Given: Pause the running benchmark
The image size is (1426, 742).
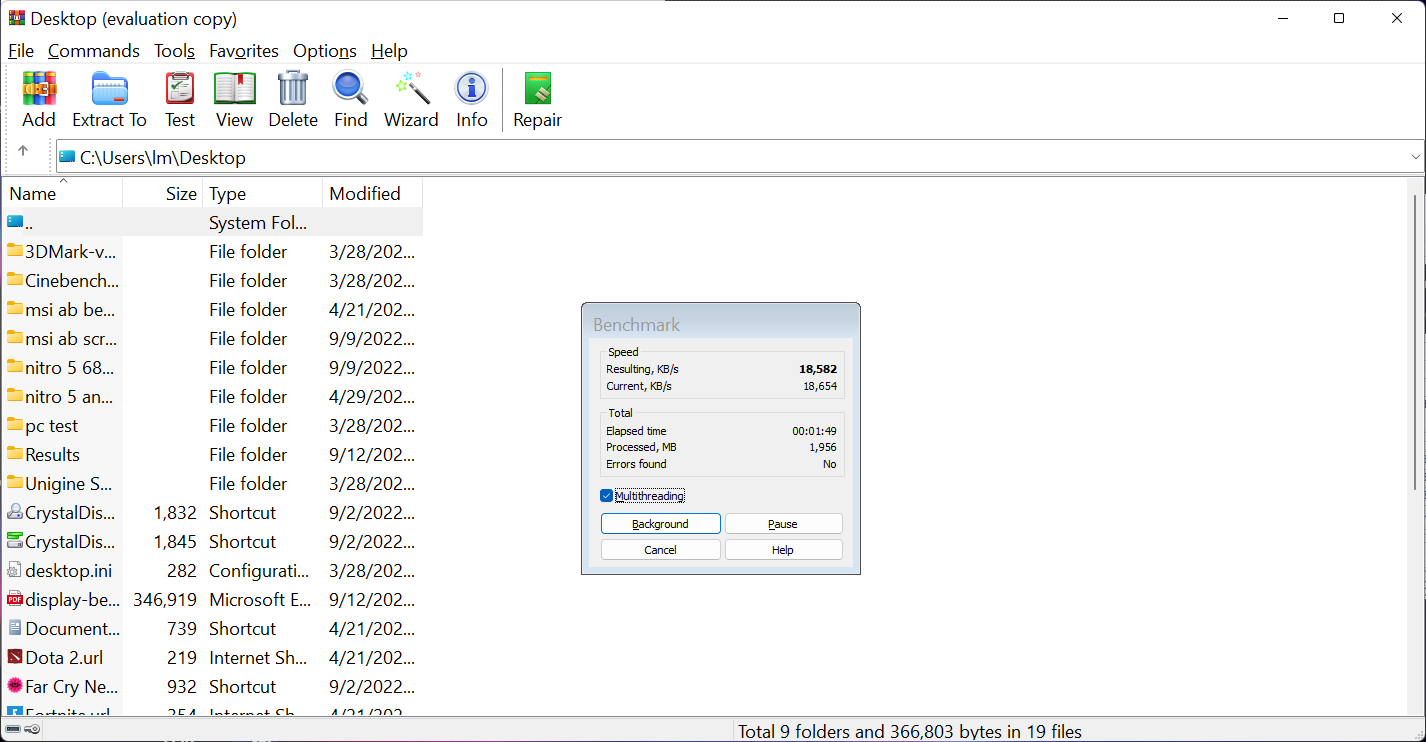Looking at the screenshot, I should click(783, 524).
